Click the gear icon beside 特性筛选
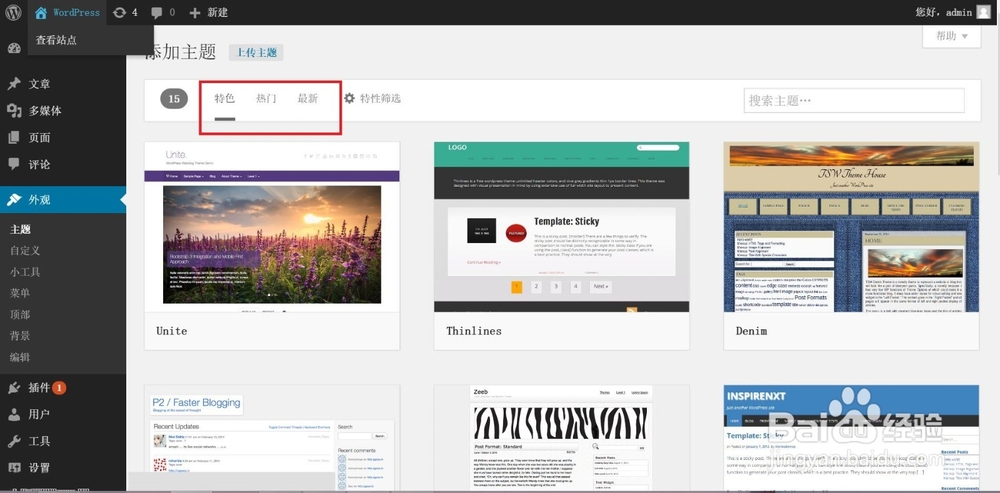Screen dimensions: 1000x493 [x=349, y=98]
